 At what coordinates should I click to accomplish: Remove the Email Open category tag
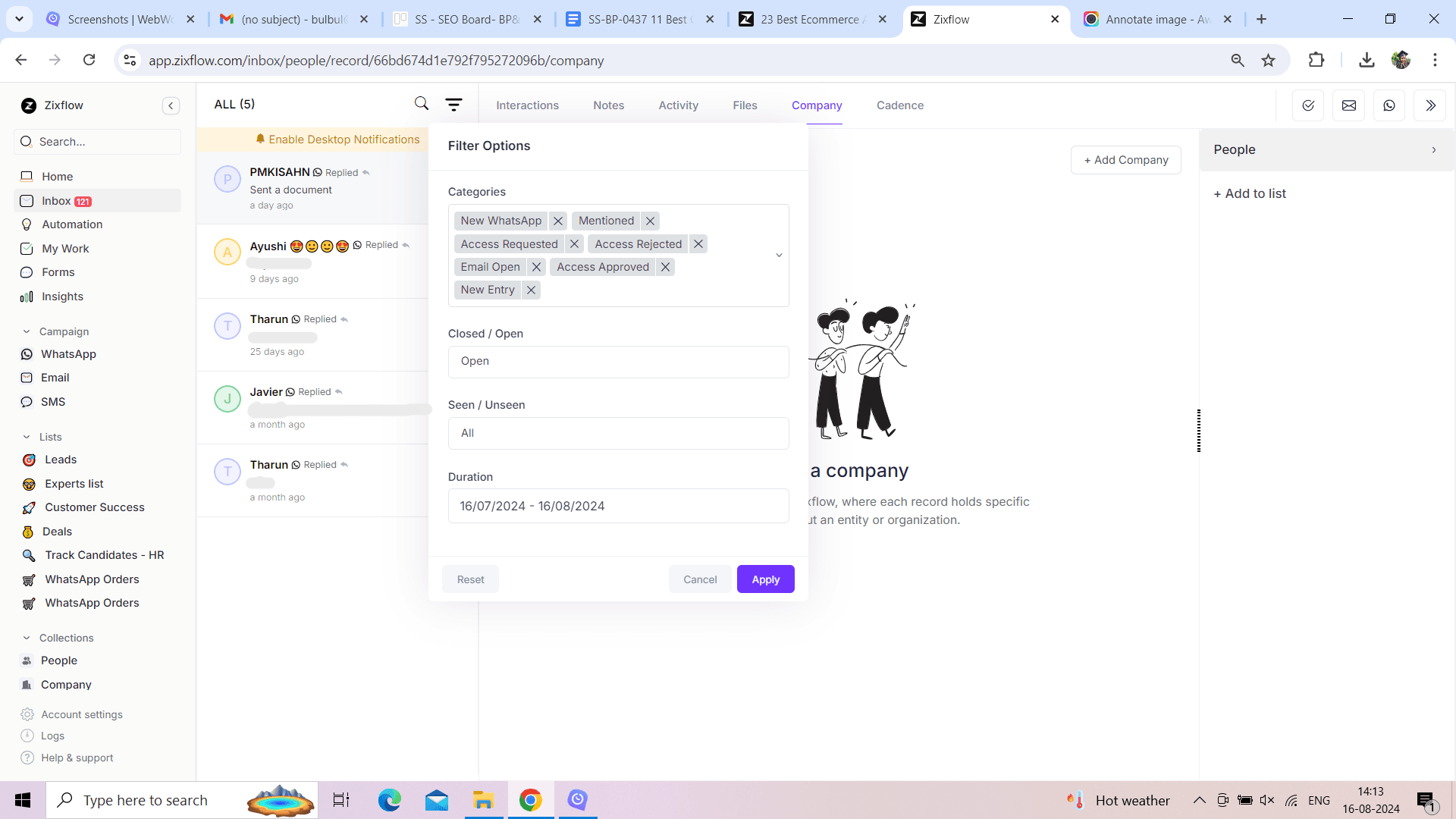pos(536,267)
